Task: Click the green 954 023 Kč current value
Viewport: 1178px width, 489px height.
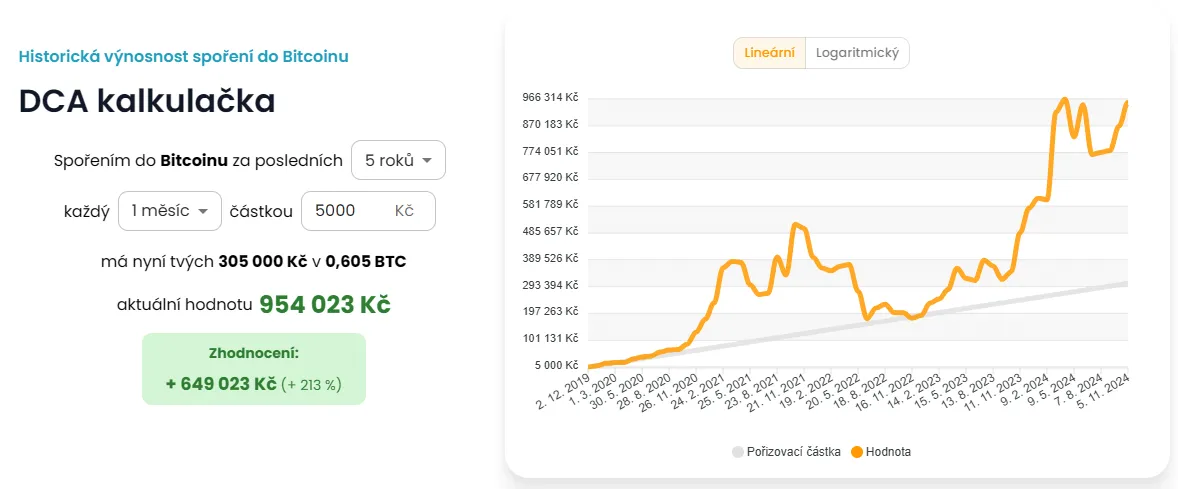Action: click(325, 304)
